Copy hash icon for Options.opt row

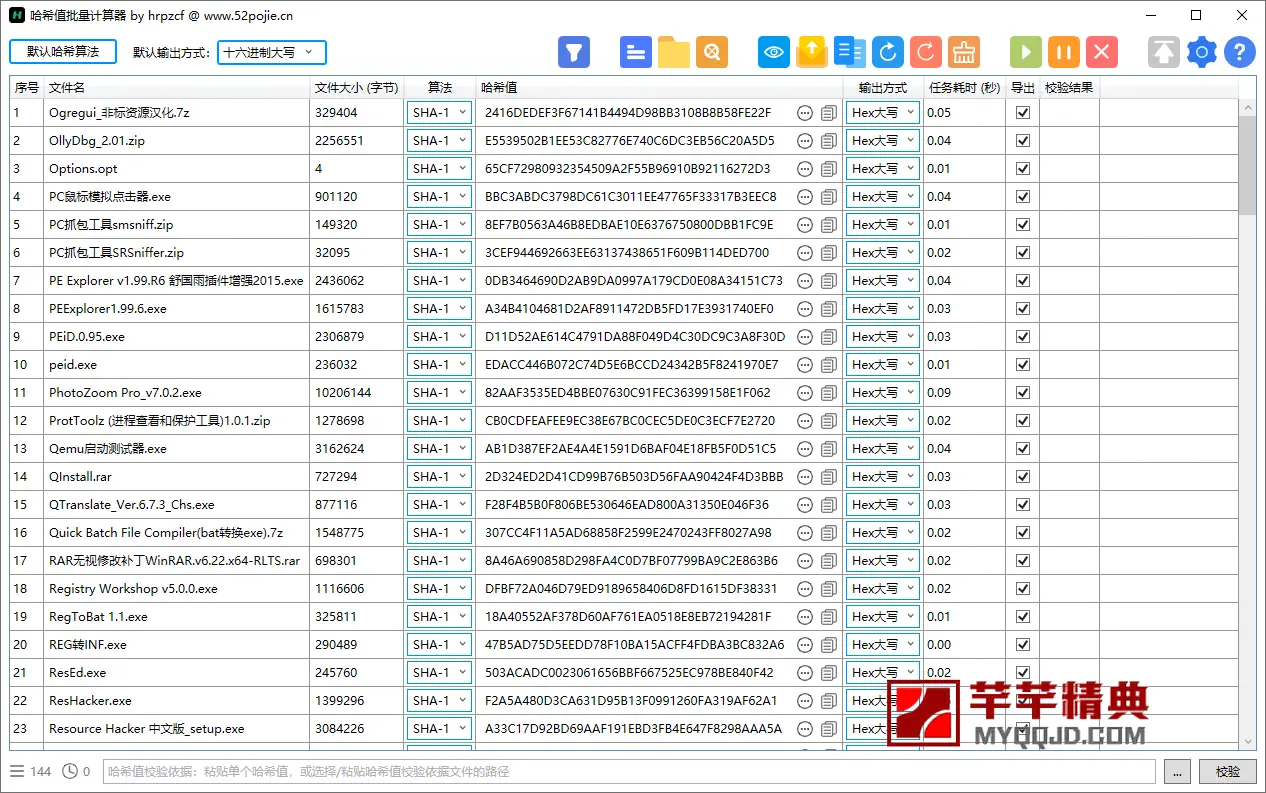pyautogui.click(x=829, y=169)
